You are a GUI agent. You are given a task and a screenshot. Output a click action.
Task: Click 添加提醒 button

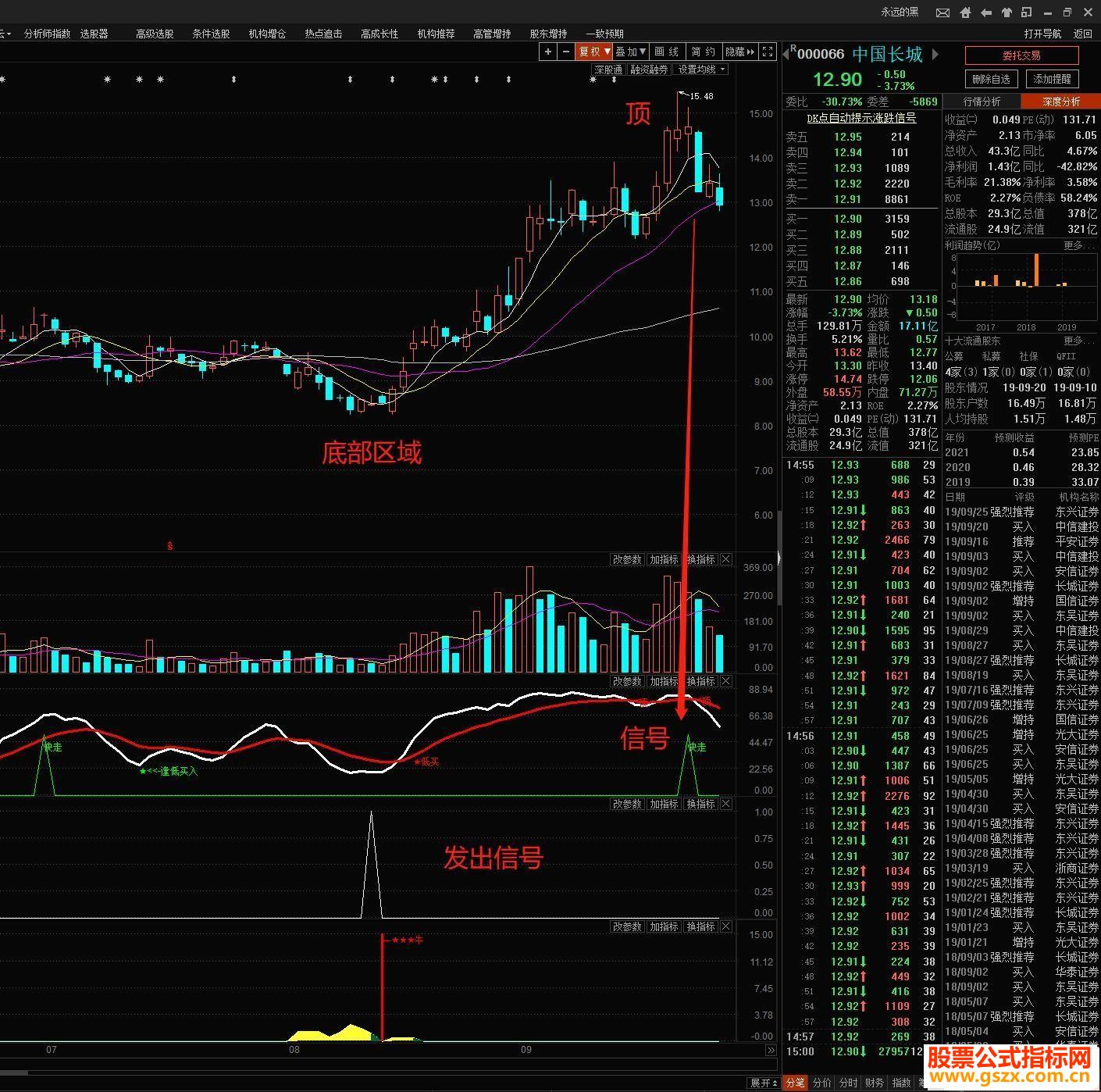click(1053, 79)
